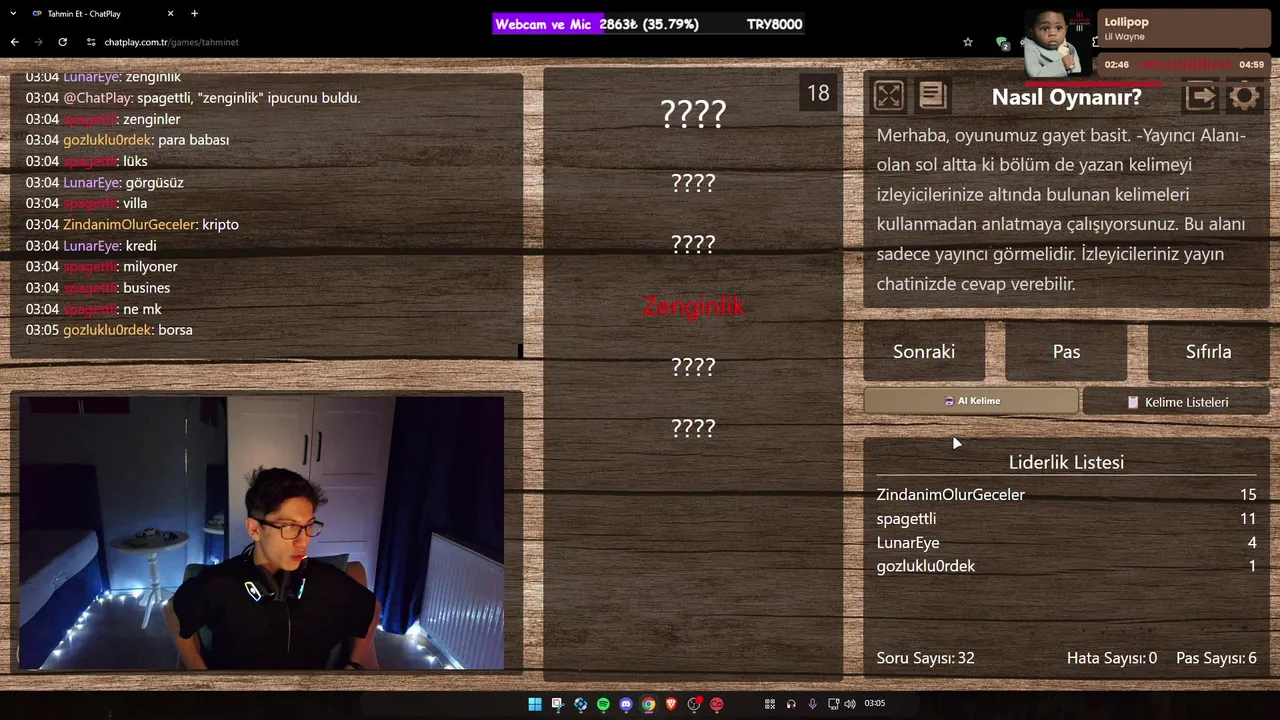Go back with the browser back arrow
Viewport: 1280px width, 720px height.
coord(14,42)
